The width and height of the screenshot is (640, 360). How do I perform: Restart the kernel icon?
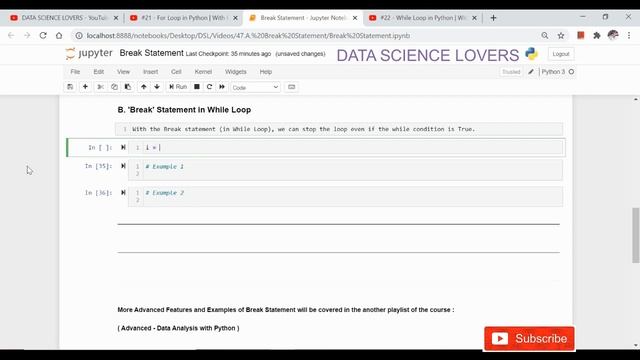pyautogui.click(x=209, y=87)
